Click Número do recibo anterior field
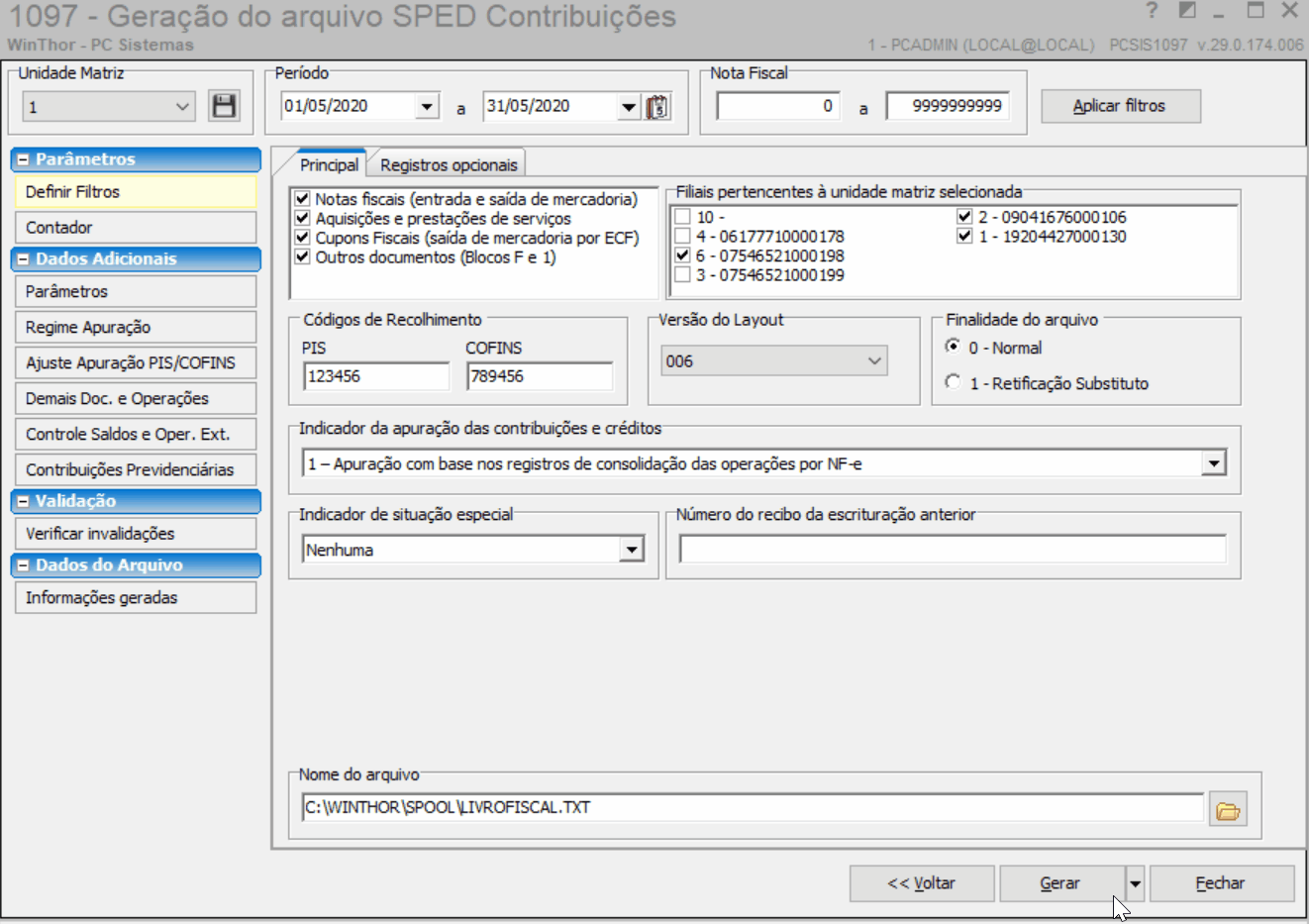This screenshot has height=924, width=1309. pyautogui.click(x=953, y=549)
